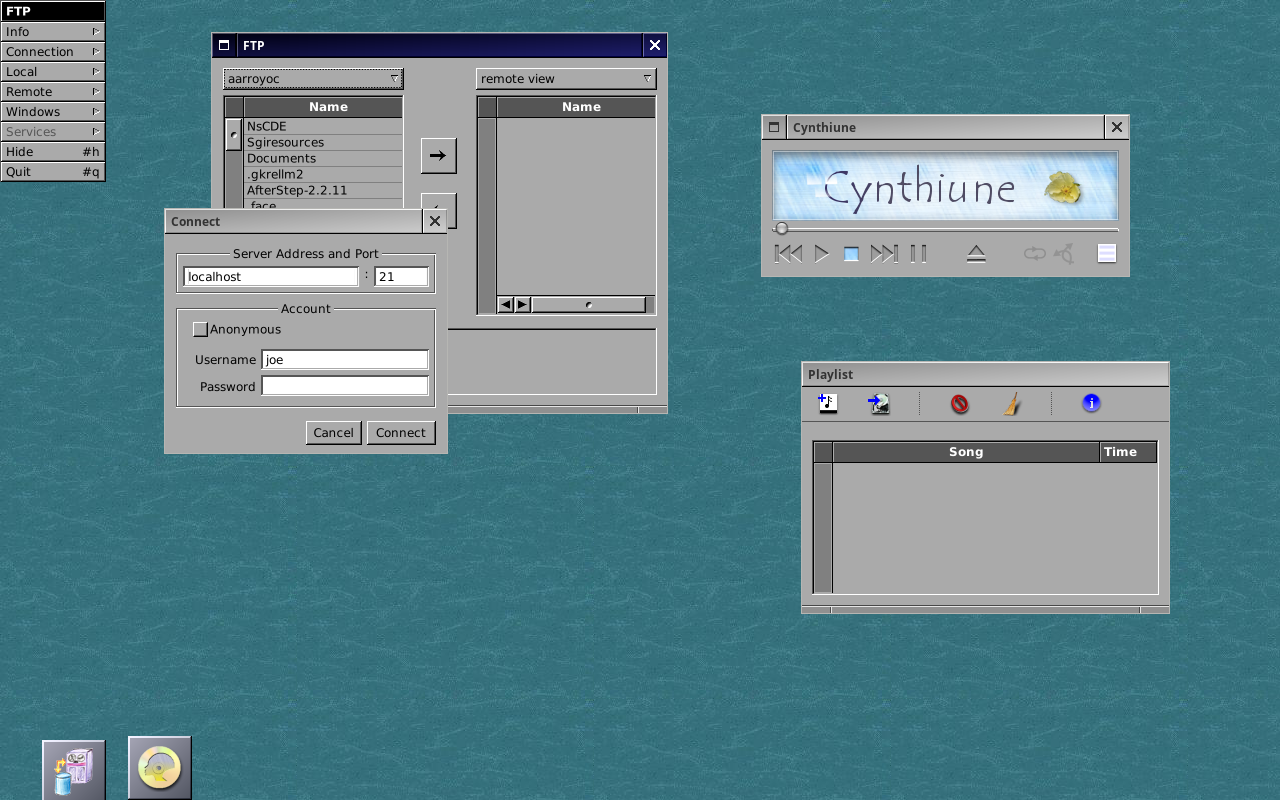This screenshot has height=800, width=1280.
Task: Open the Remote menu item
Action: point(52,92)
